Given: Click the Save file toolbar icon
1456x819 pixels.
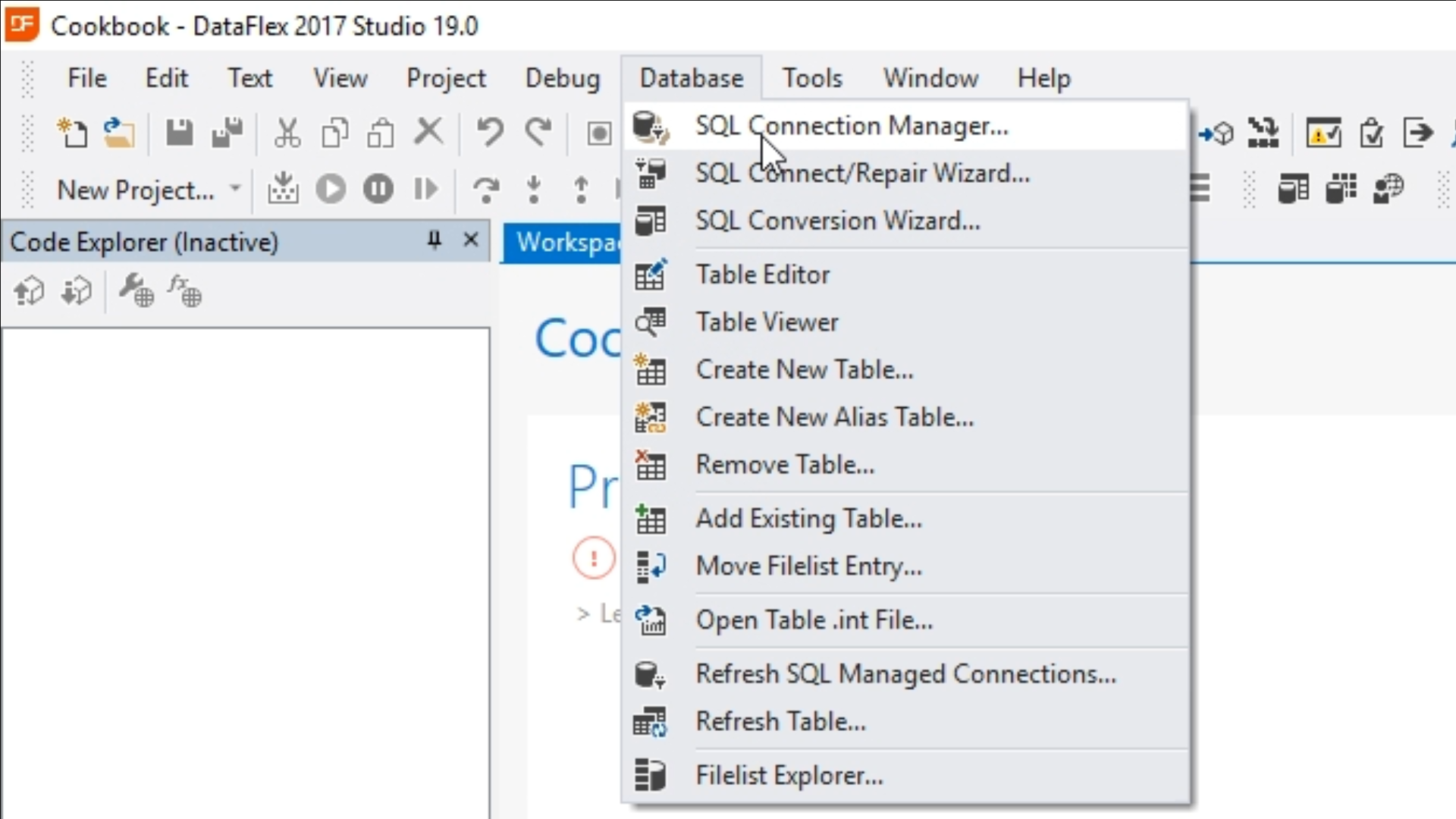Looking at the screenshot, I should pyautogui.click(x=179, y=133).
